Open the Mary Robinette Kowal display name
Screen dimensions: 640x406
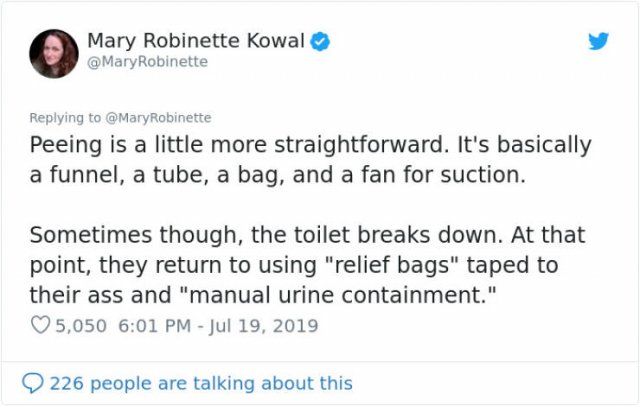click(196, 40)
